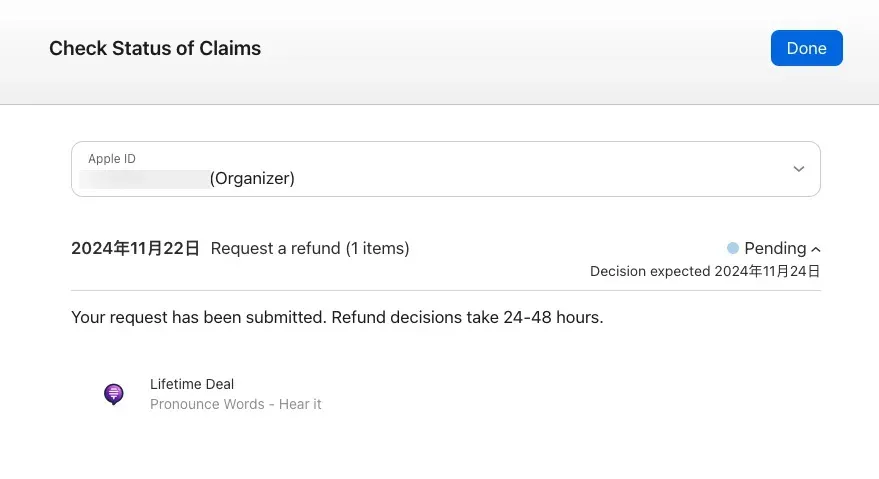Click the purple Pronounce Words app icon
Viewport: 879px width, 479px height.
point(114,394)
